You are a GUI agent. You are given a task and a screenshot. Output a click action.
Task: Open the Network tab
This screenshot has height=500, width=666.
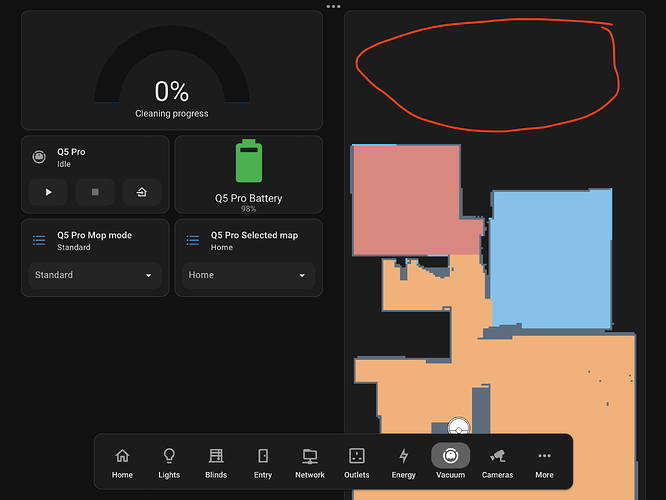click(310, 462)
